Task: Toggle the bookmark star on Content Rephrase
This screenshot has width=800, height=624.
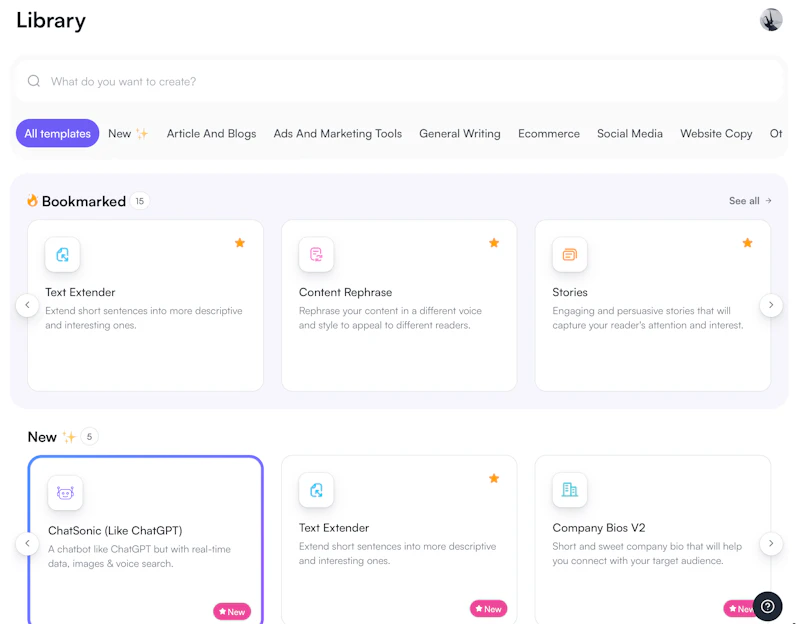Action: pyautogui.click(x=494, y=243)
